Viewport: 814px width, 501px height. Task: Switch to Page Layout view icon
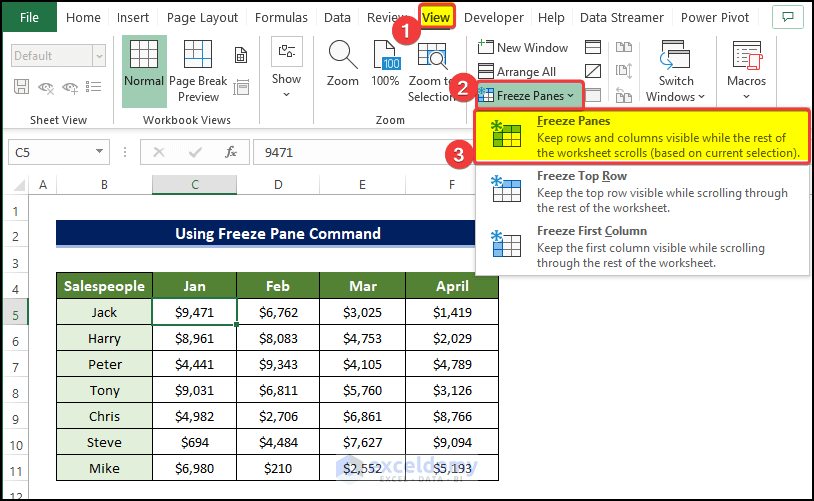(x=241, y=55)
